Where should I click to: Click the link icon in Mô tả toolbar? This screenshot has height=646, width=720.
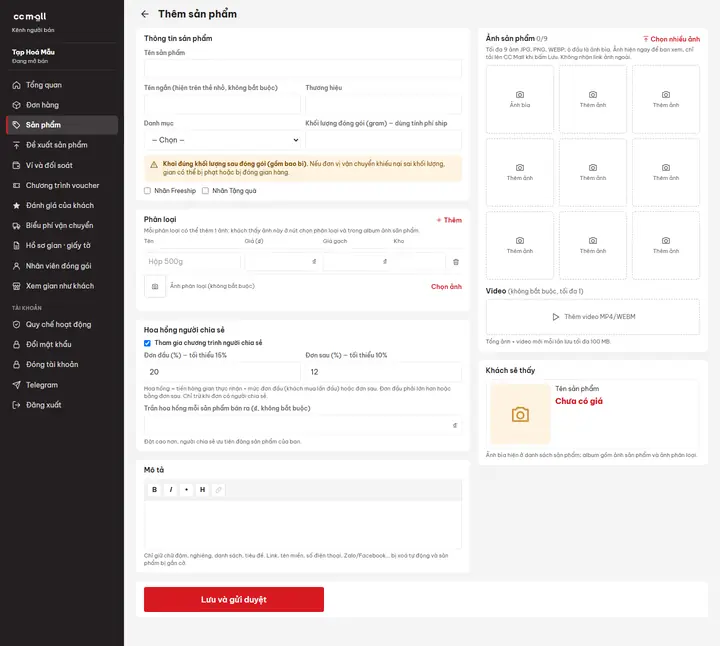point(219,489)
